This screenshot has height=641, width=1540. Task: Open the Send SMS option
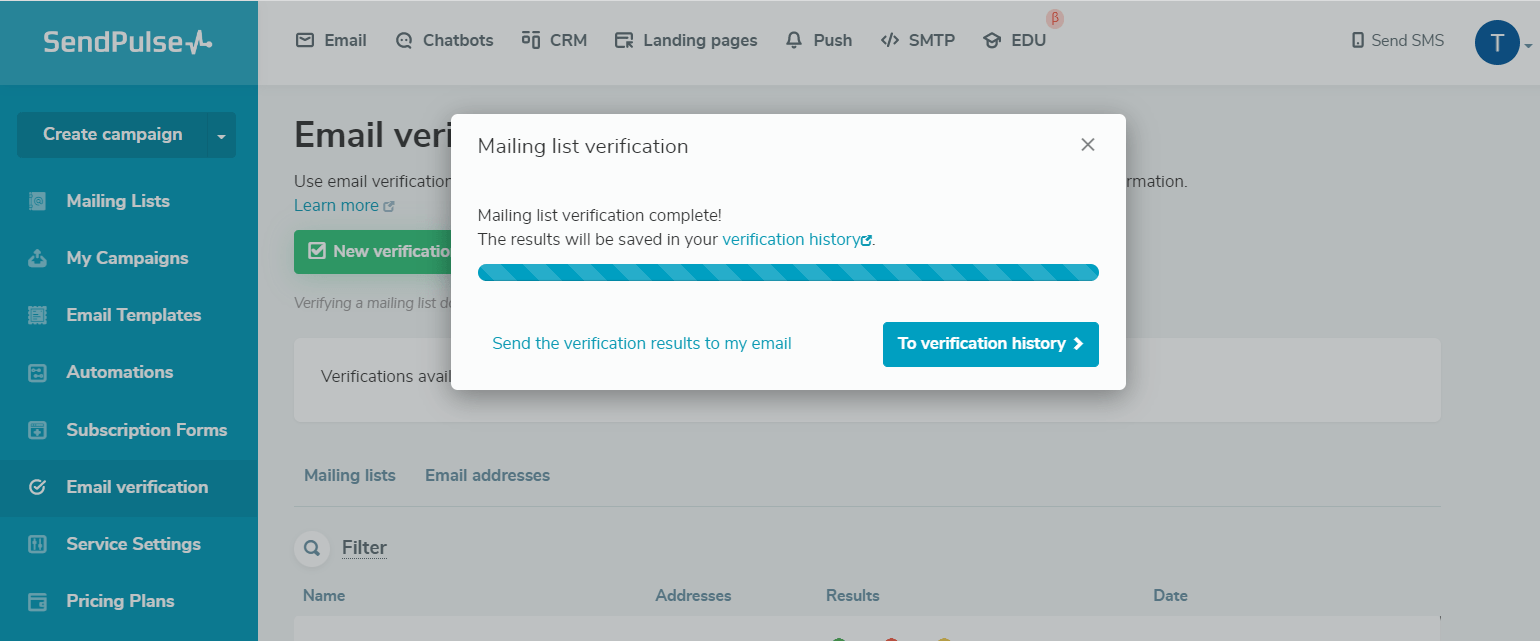[x=1397, y=41]
